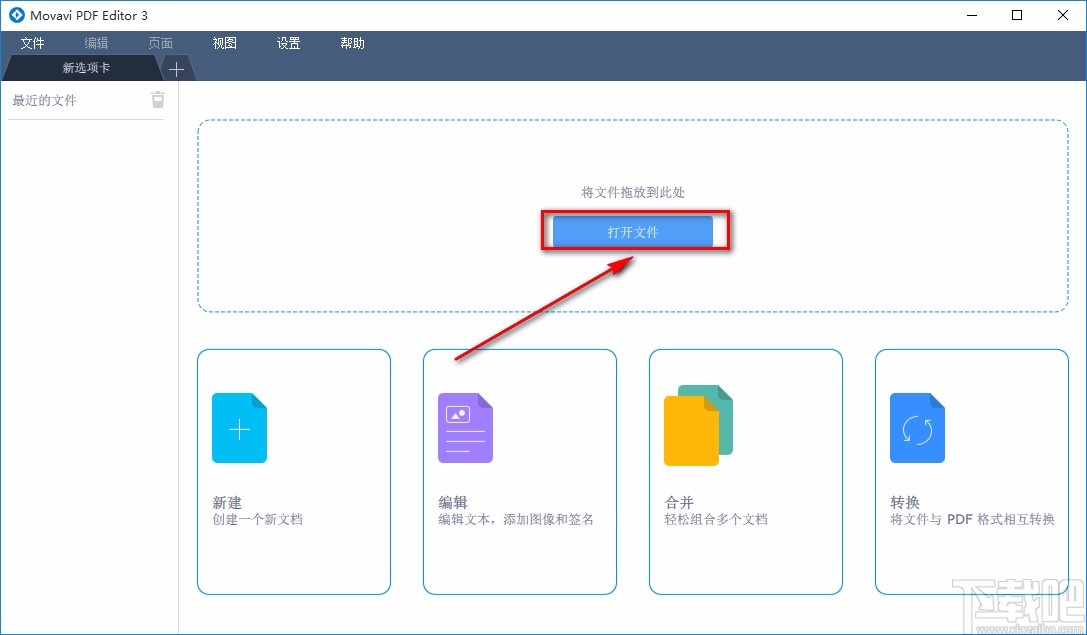
Task: Click the plus symbol inside the 新建 card
Action: point(239,427)
